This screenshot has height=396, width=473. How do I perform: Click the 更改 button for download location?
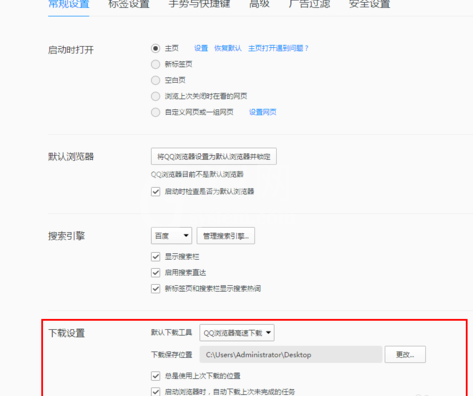tap(405, 354)
